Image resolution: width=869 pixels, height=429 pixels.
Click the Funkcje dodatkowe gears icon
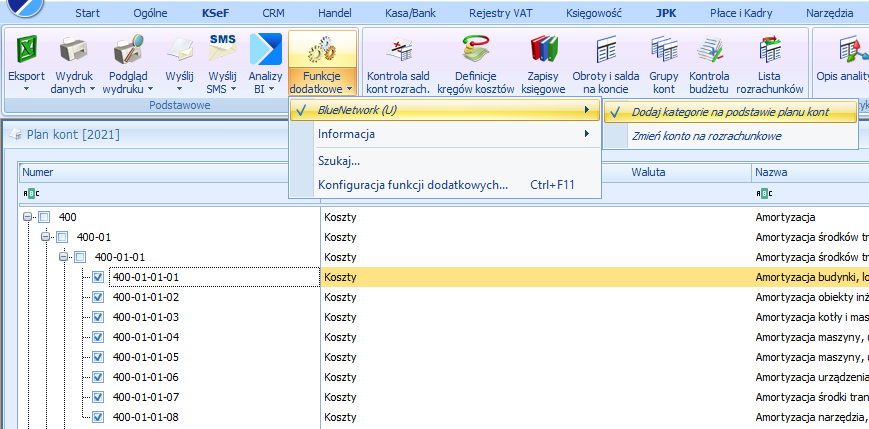pos(322,49)
